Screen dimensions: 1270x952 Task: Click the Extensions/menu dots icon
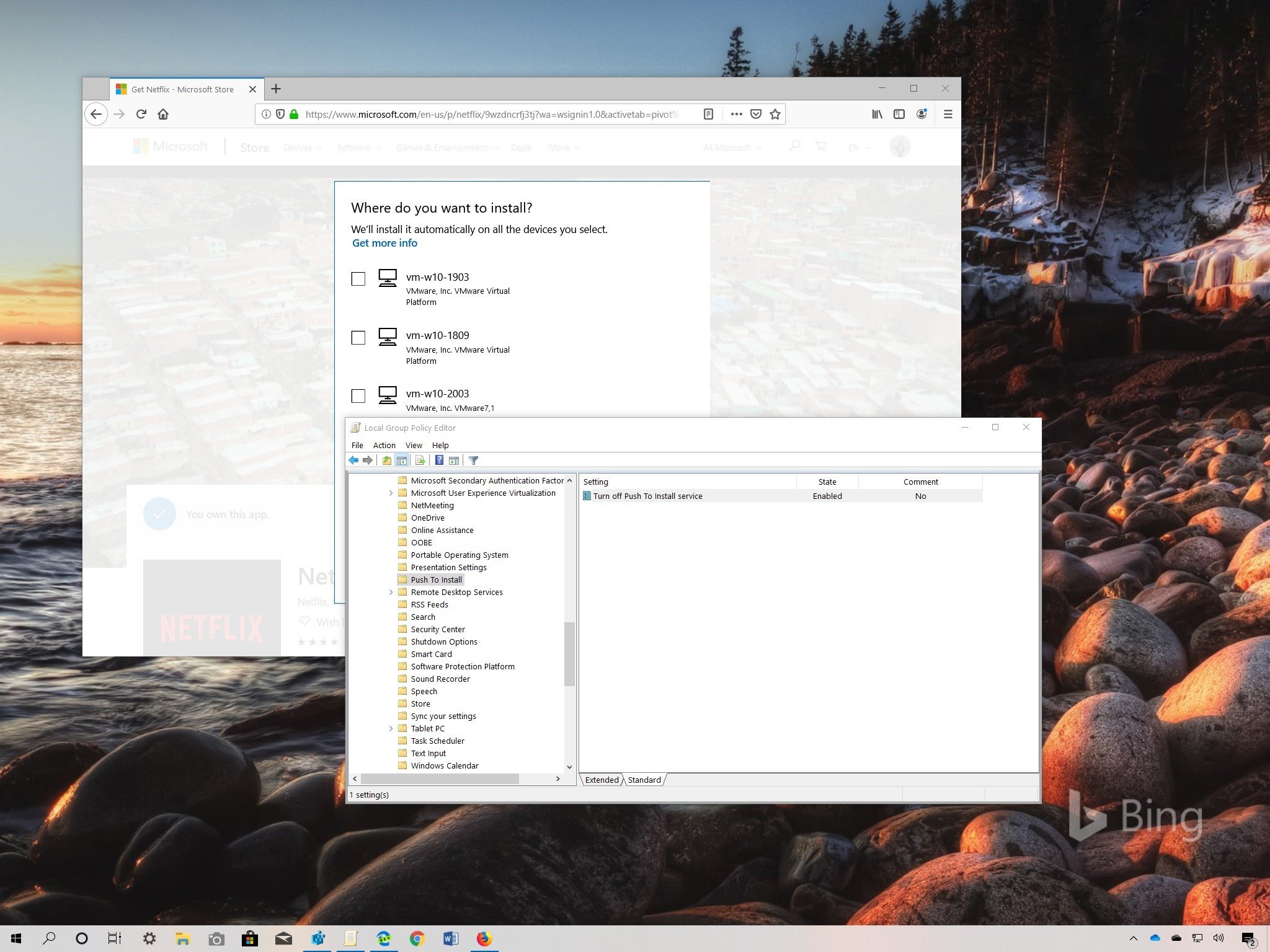tap(734, 113)
